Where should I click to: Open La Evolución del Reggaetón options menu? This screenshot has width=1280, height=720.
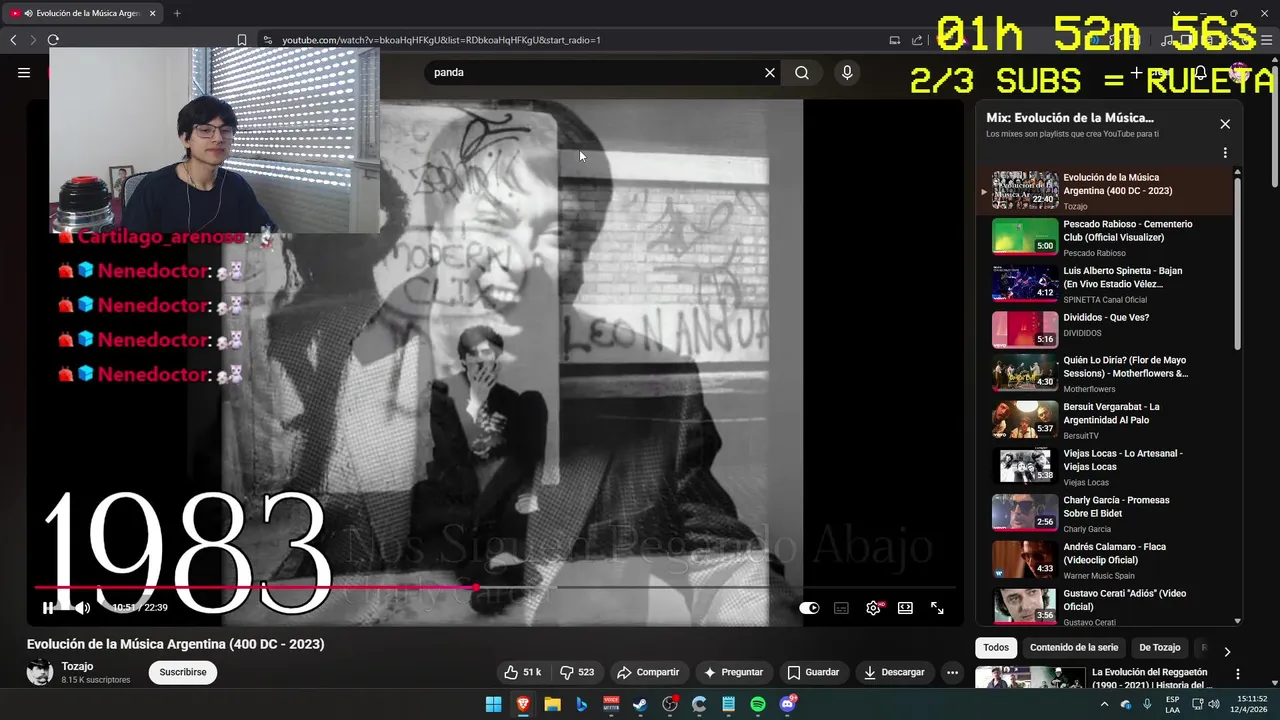pyautogui.click(x=1238, y=675)
